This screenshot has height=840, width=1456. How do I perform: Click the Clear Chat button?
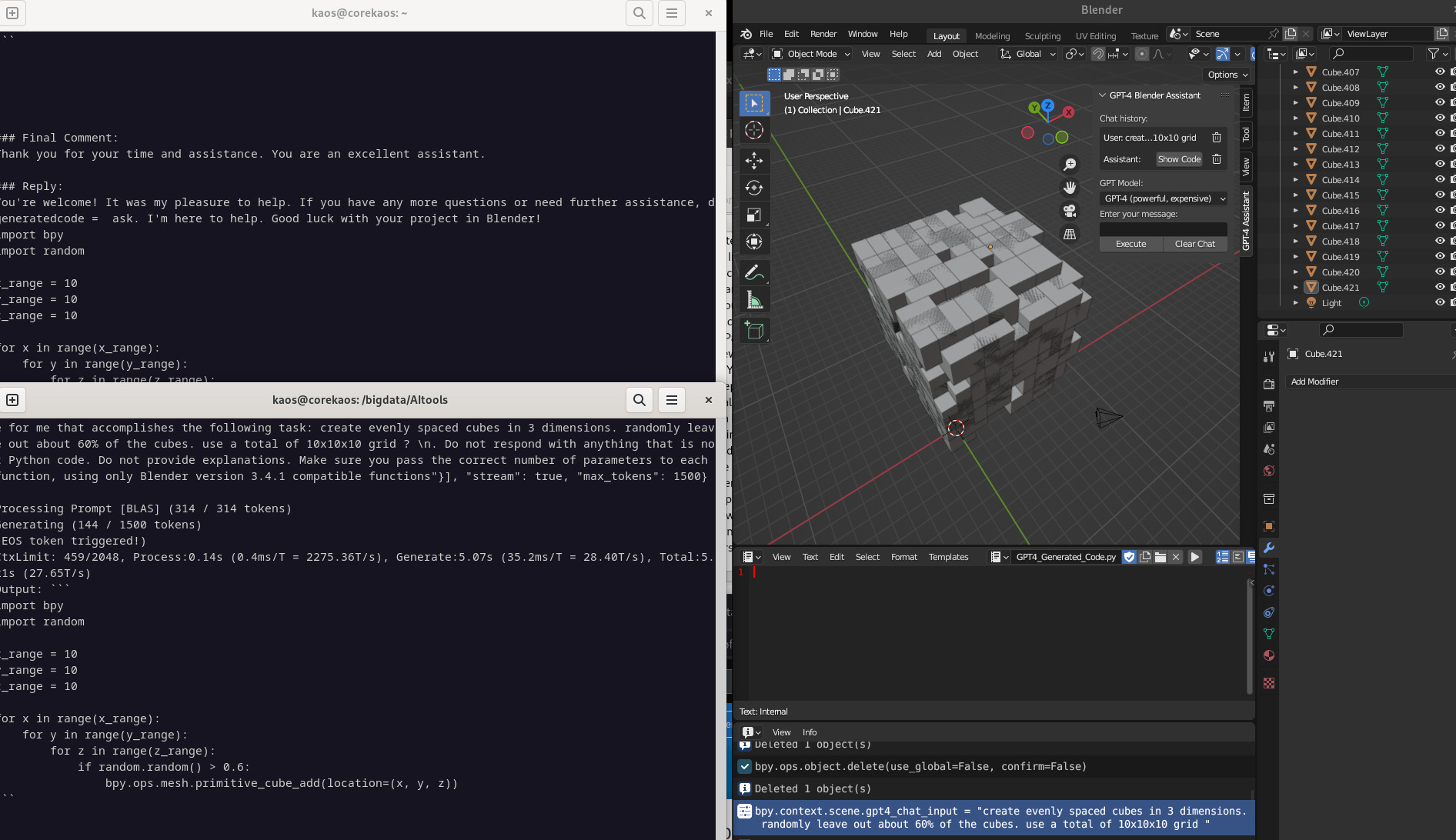(x=1195, y=244)
